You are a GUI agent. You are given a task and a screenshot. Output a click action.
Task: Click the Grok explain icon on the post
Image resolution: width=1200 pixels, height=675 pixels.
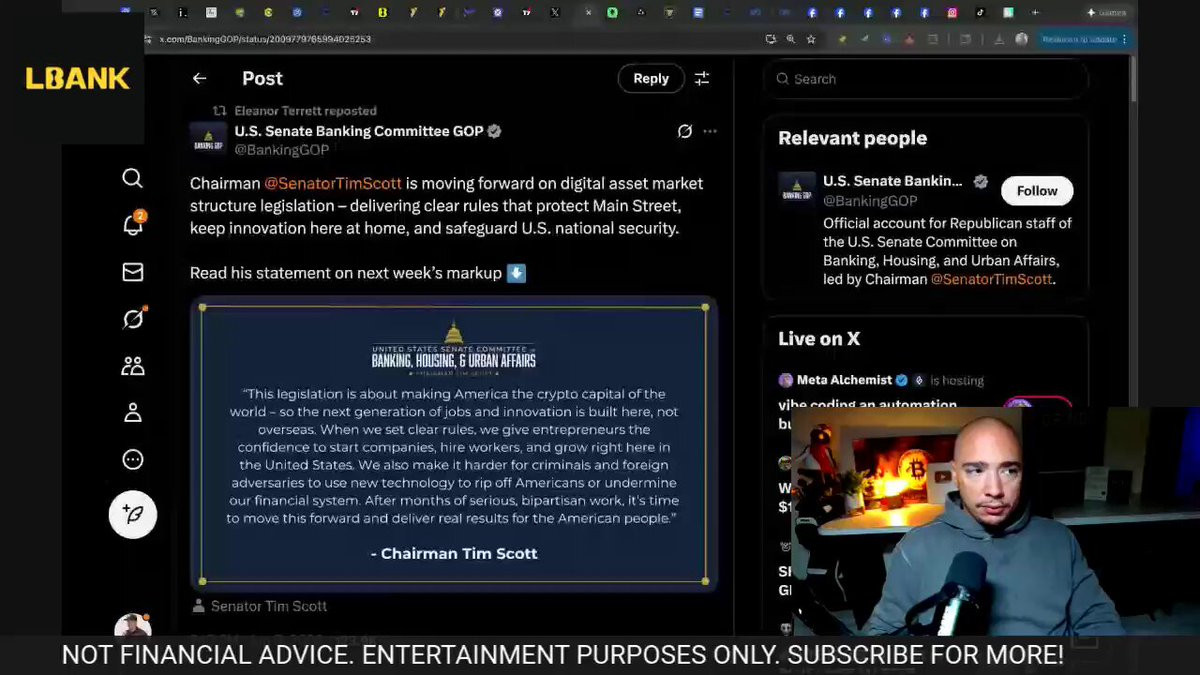[685, 131]
